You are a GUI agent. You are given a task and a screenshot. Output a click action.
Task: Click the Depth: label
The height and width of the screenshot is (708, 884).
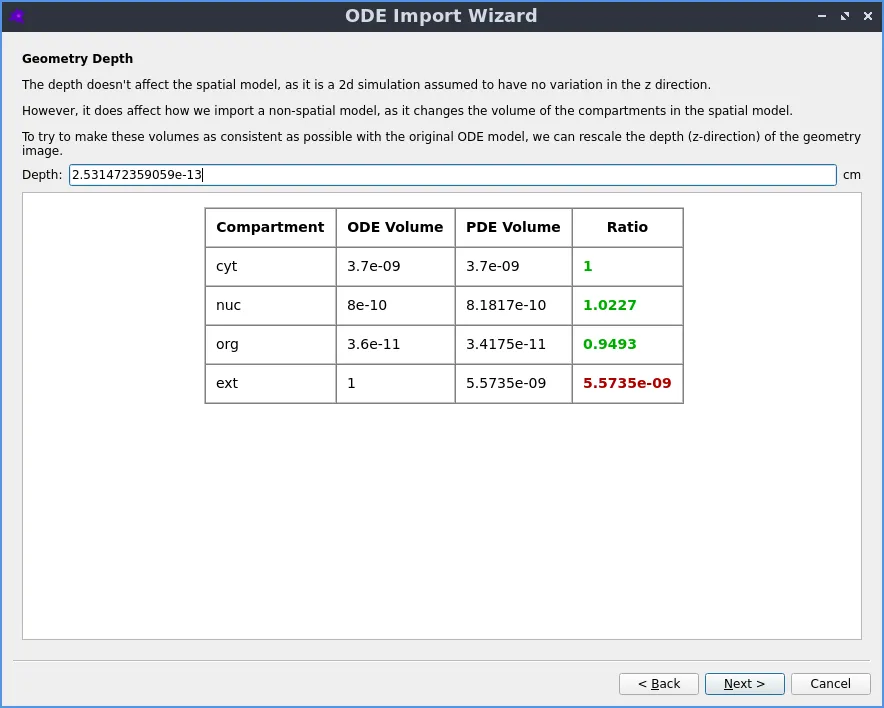click(x=42, y=175)
